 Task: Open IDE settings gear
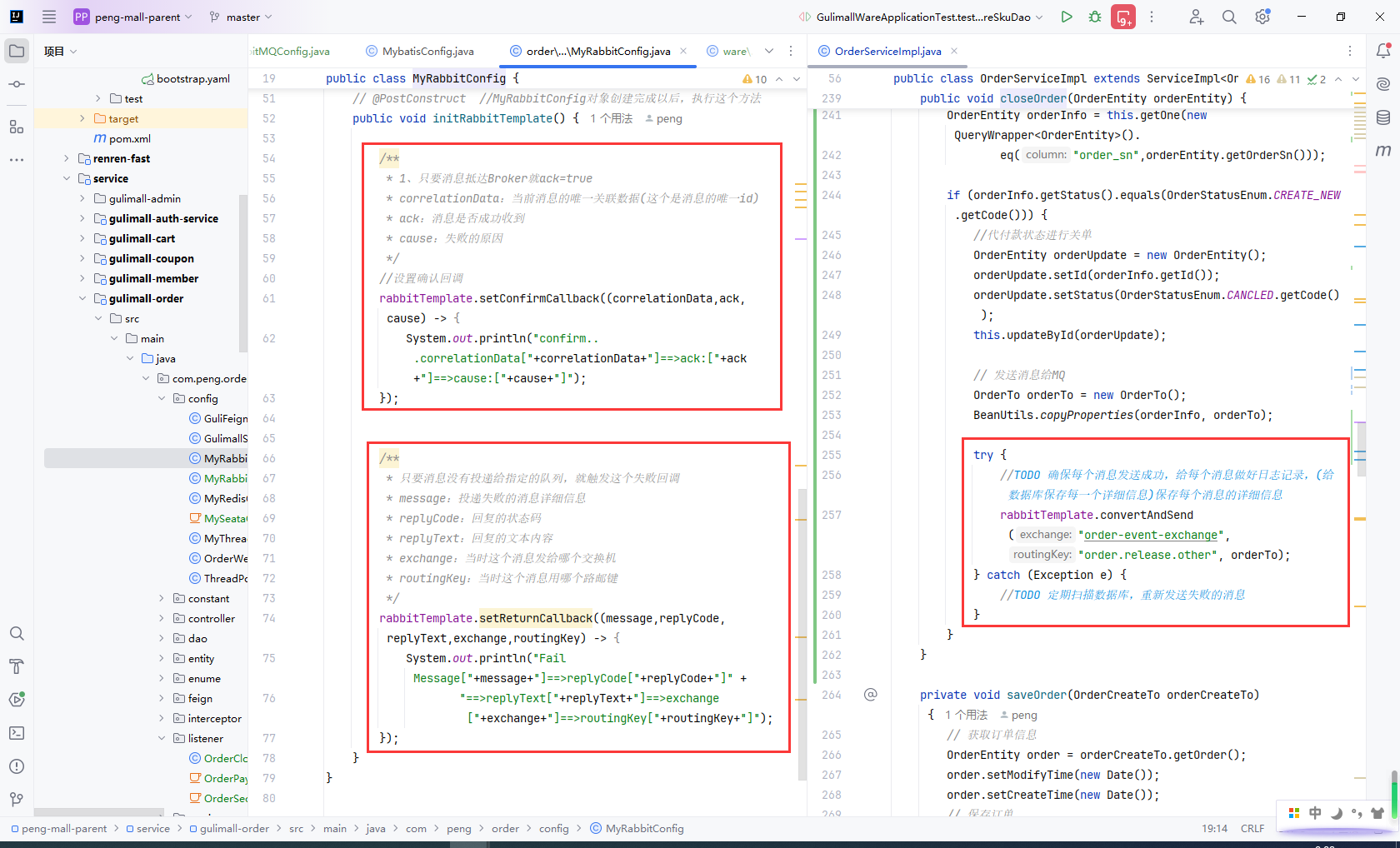(x=1262, y=17)
